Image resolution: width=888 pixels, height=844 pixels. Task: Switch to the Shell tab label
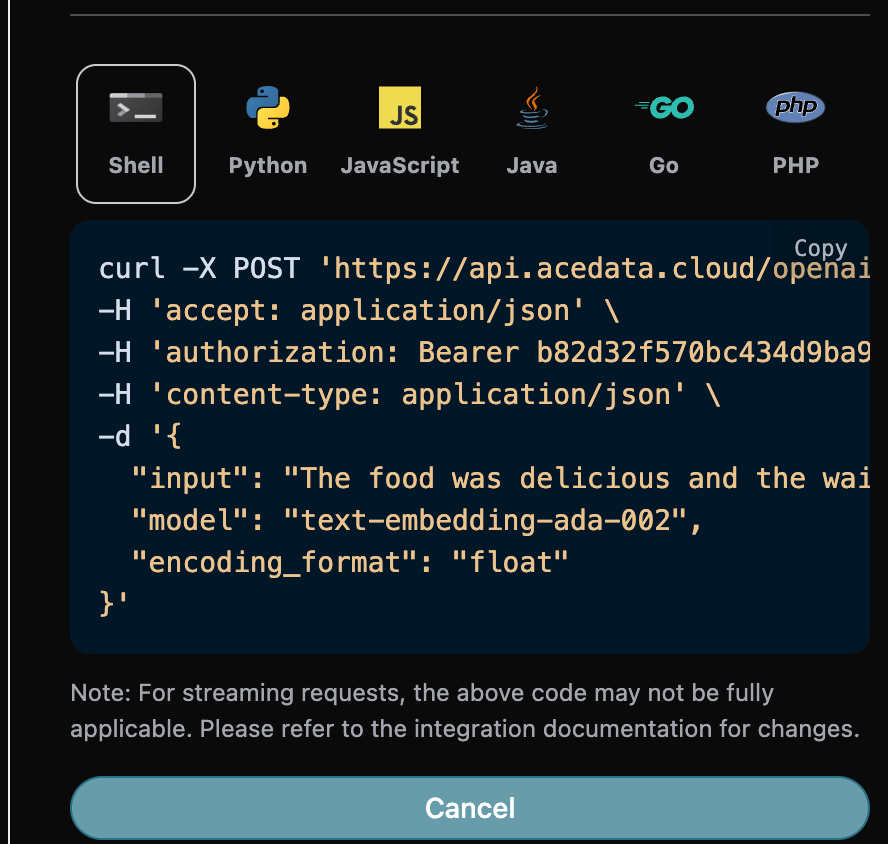(x=136, y=165)
